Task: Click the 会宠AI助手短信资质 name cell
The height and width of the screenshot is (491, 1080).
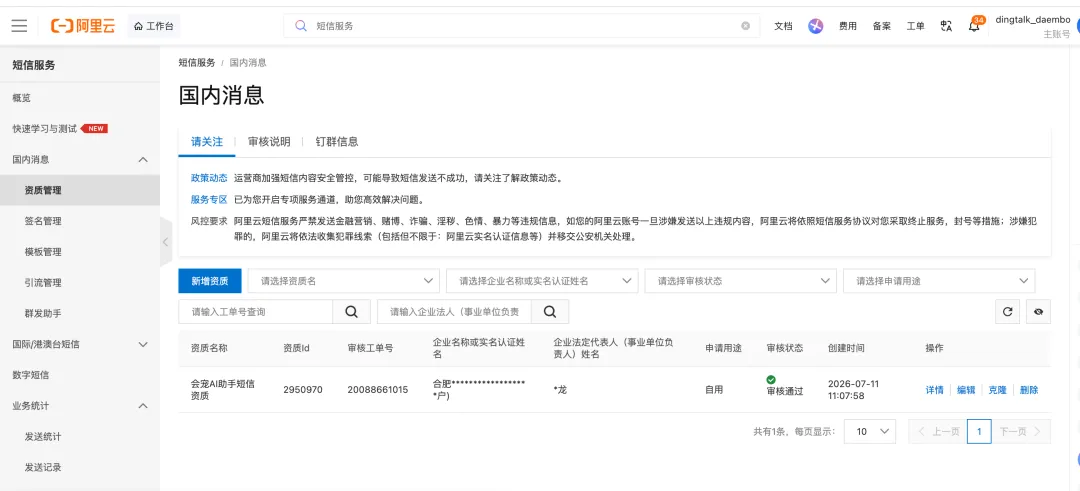Action: [222, 390]
